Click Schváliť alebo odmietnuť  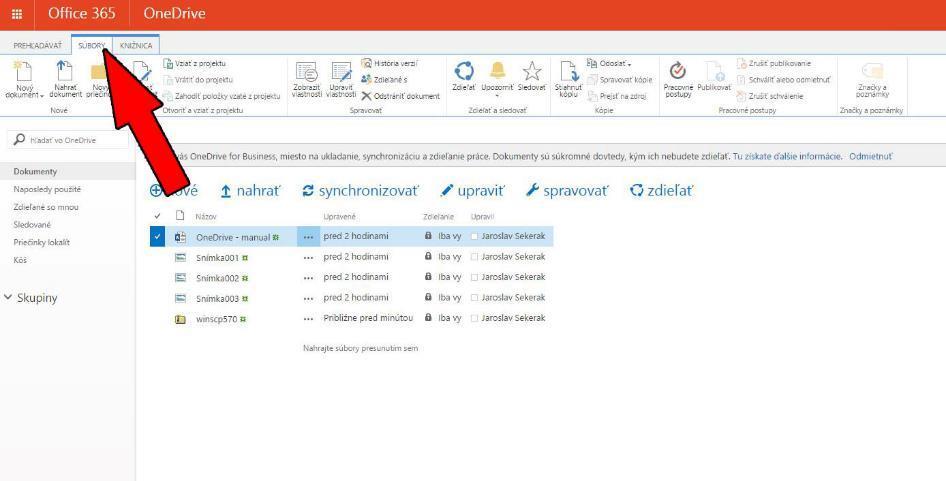pos(783,80)
